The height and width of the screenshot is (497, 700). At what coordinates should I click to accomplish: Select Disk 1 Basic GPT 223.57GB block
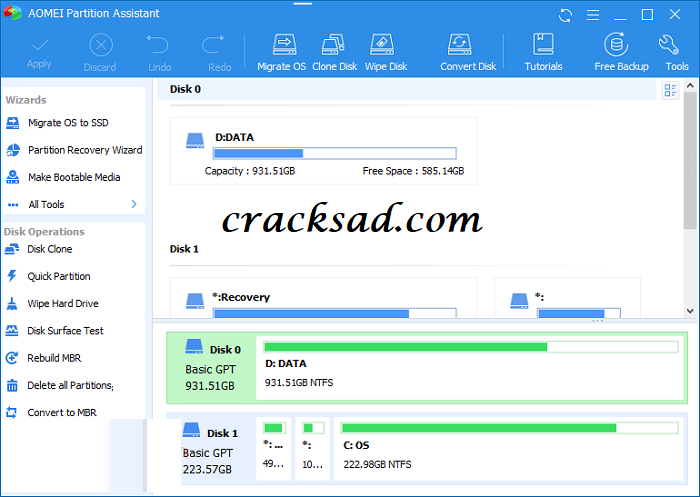(210, 451)
